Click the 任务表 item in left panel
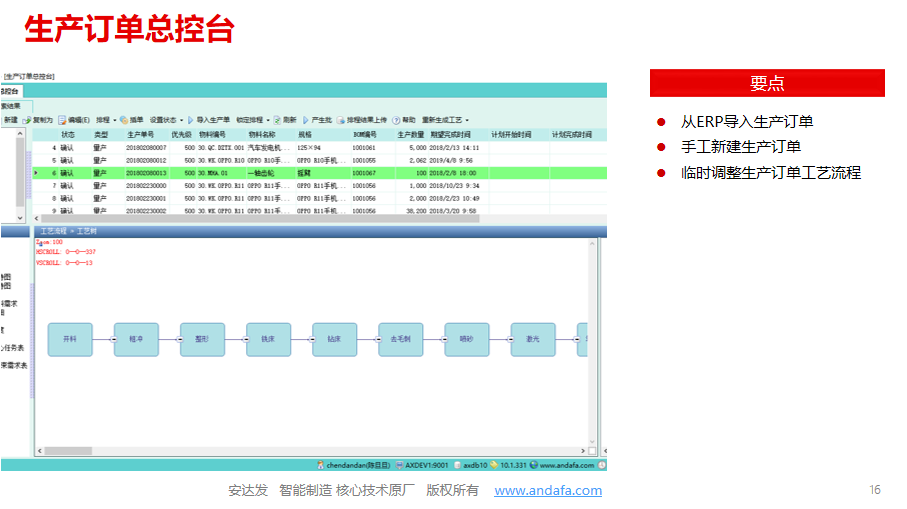Viewport: 907px width, 509px height. pos(13,348)
